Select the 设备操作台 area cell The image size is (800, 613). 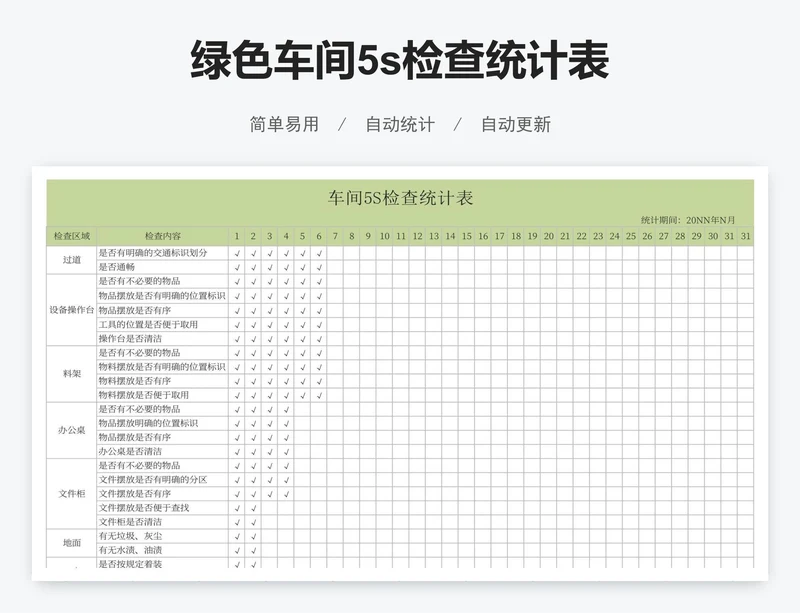pos(71,310)
